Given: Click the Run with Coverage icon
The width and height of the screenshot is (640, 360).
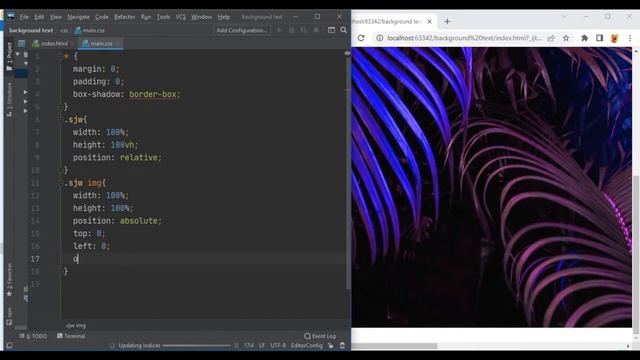Looking at the screenshot, I should [x=304, y=30].
